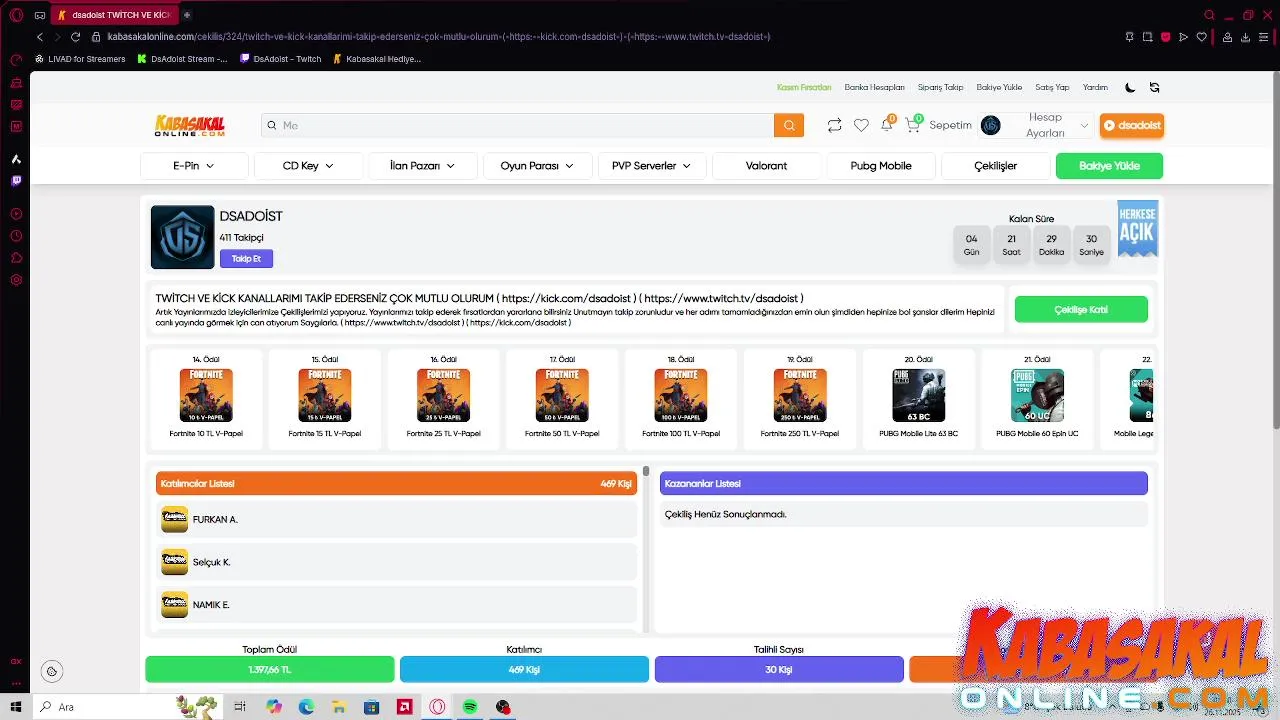The width and height of the screenshot is (1280, 720).
Task: Click the snapshot icon in address bar
Action: 1147,37
